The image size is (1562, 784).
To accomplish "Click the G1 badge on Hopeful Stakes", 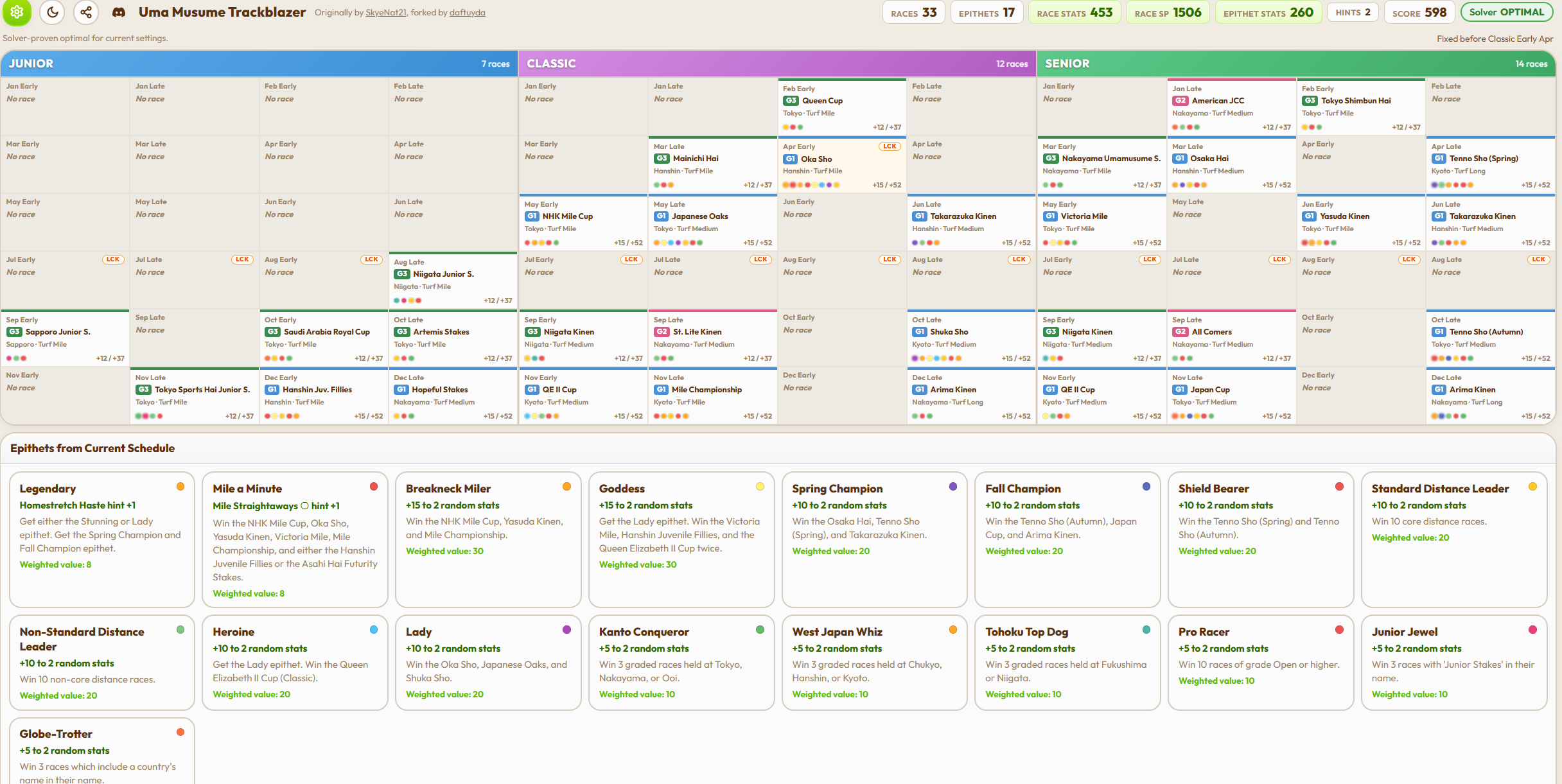I will tap(401, 390).
